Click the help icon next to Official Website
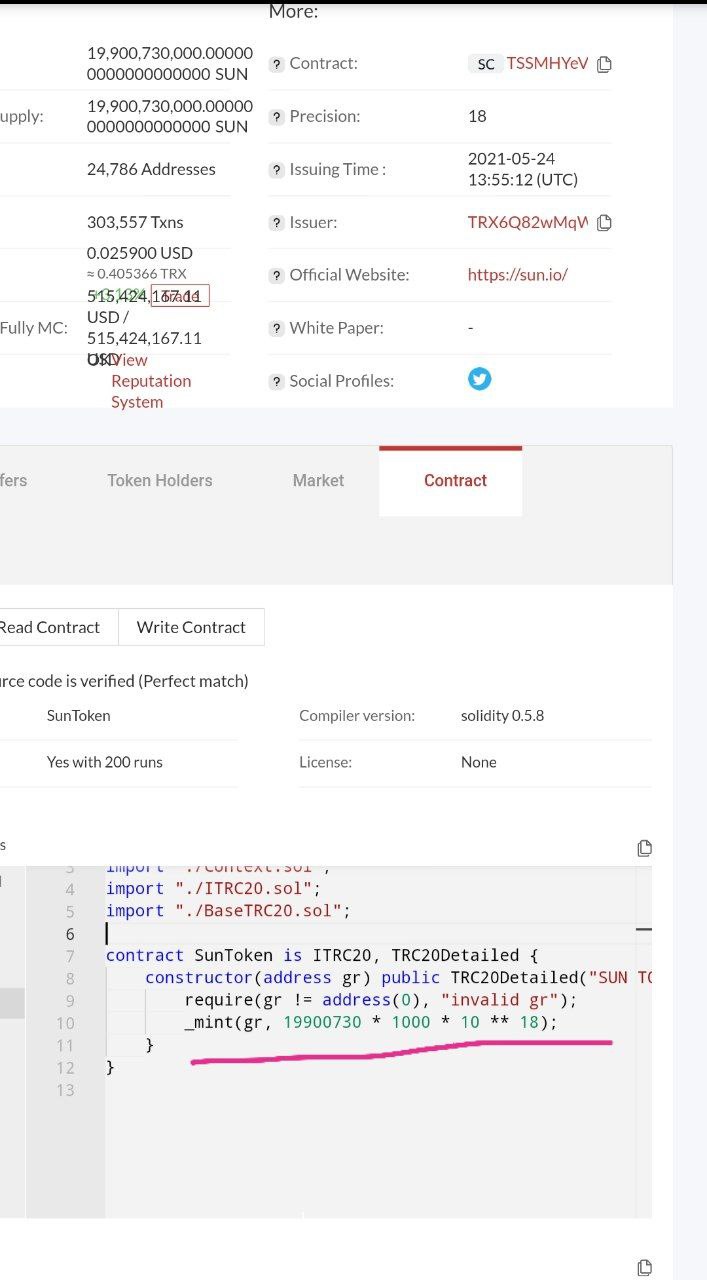 277,275
